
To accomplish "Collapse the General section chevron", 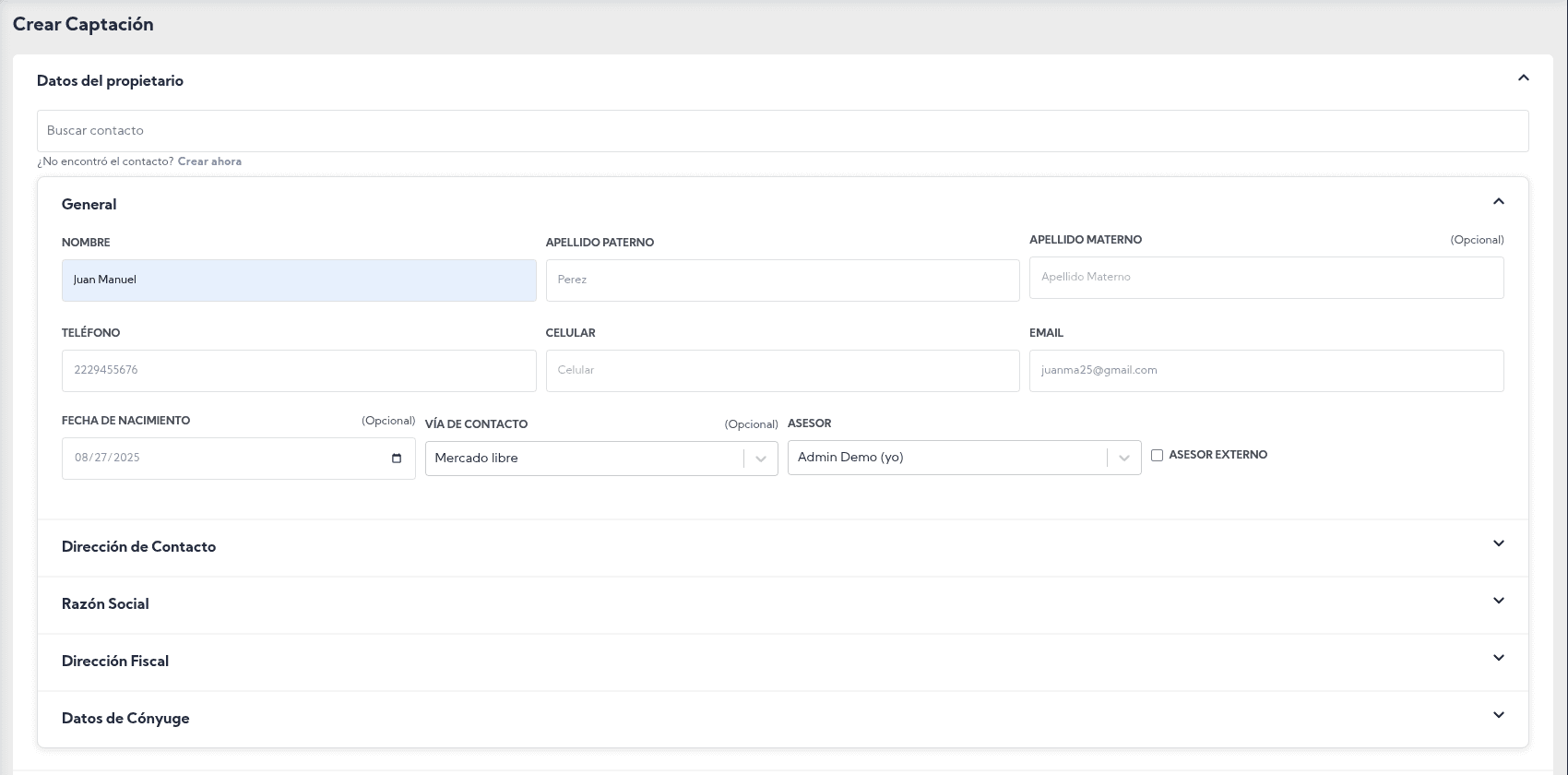I will (x=1498, y=201).
